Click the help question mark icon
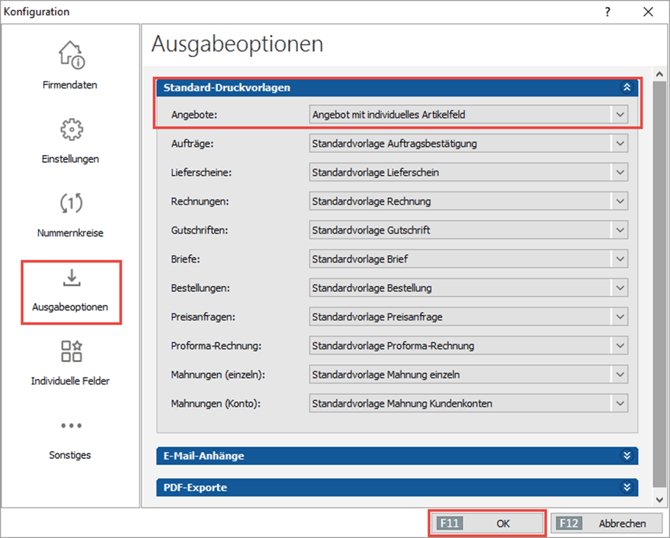Screen dimensions: 670x538 click(607, 11)
